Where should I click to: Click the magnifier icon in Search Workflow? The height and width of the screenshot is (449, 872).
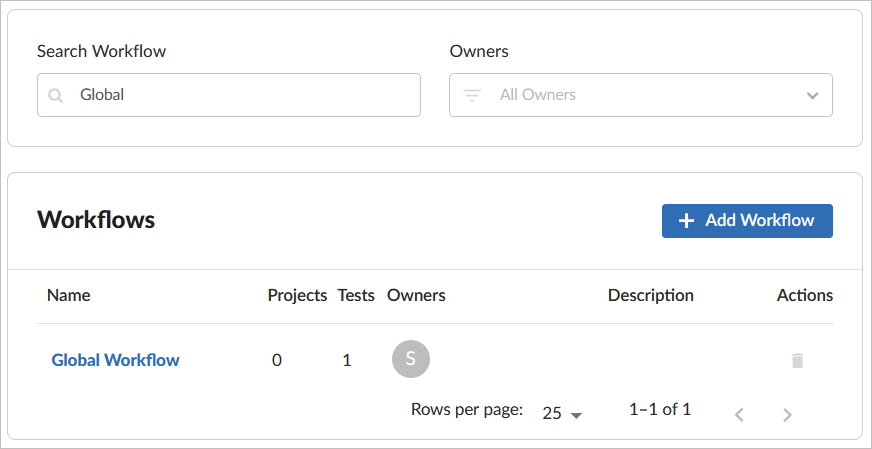coord(56,96)
